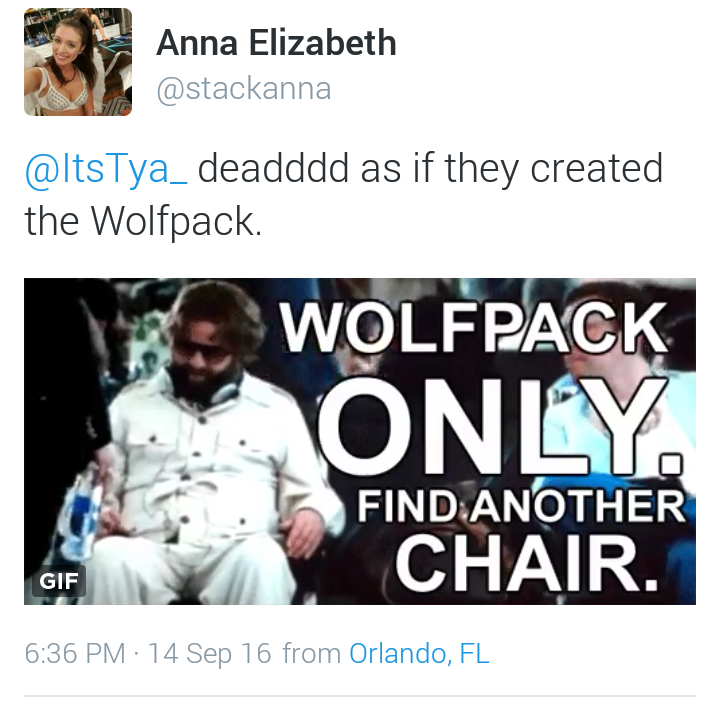This screenshot has height=709, width=720.
Task: Click the GIF badge on the media
Action: (59, 581)
